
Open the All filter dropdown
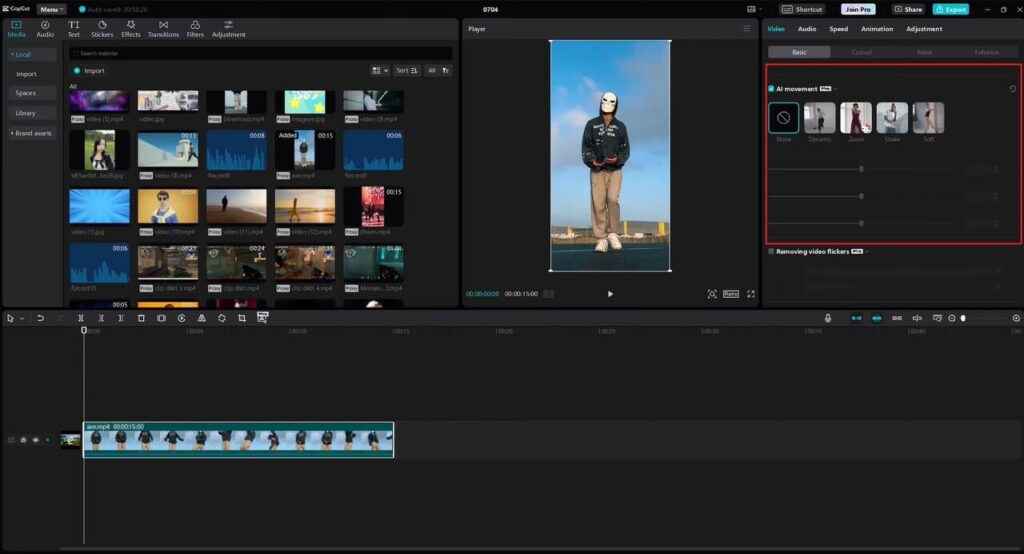(438, 71)
